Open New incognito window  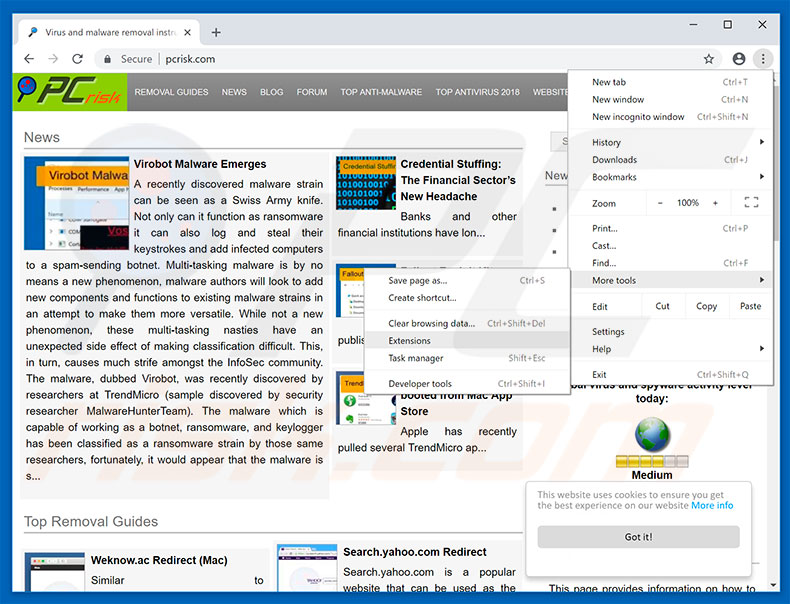click(671, 117)
